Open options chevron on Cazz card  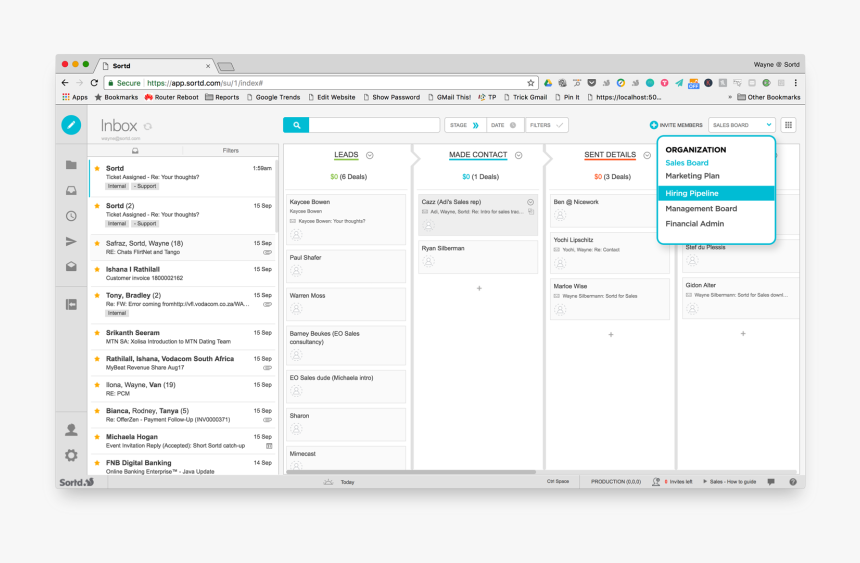pyautogui.click(x=530, y=202)
